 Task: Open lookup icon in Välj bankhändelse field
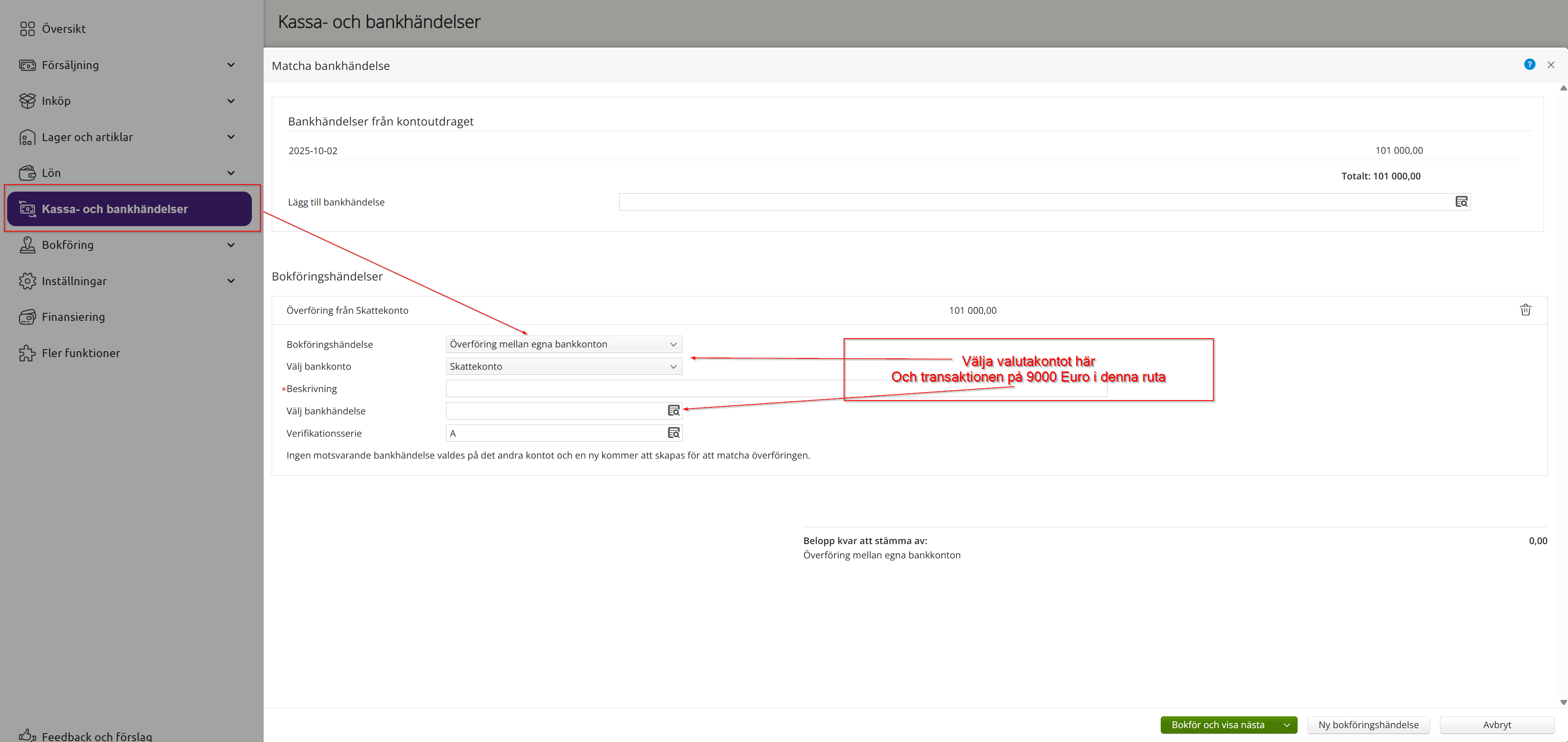coord(673,411)
